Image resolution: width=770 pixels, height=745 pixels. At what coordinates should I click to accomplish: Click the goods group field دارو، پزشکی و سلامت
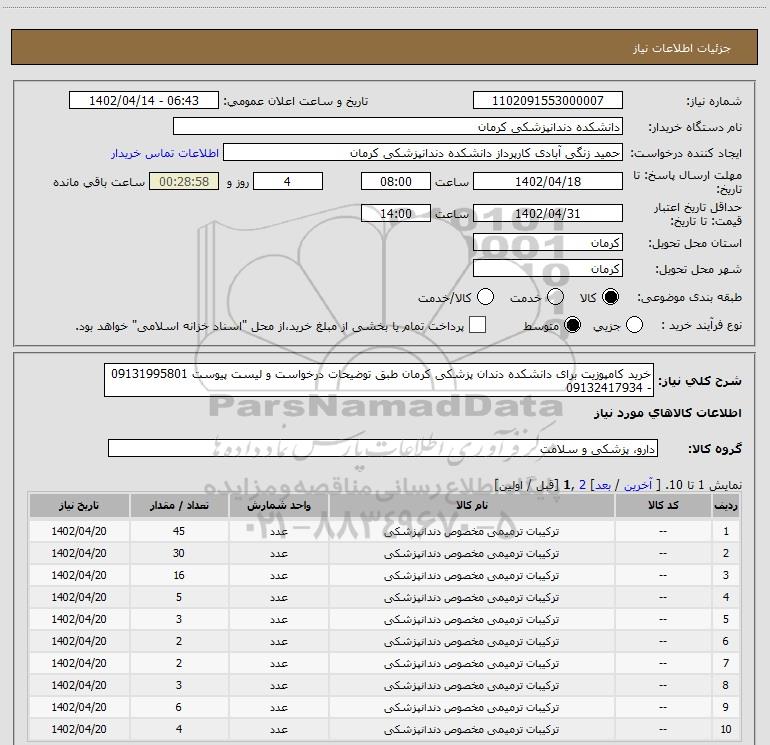(383, 448)
